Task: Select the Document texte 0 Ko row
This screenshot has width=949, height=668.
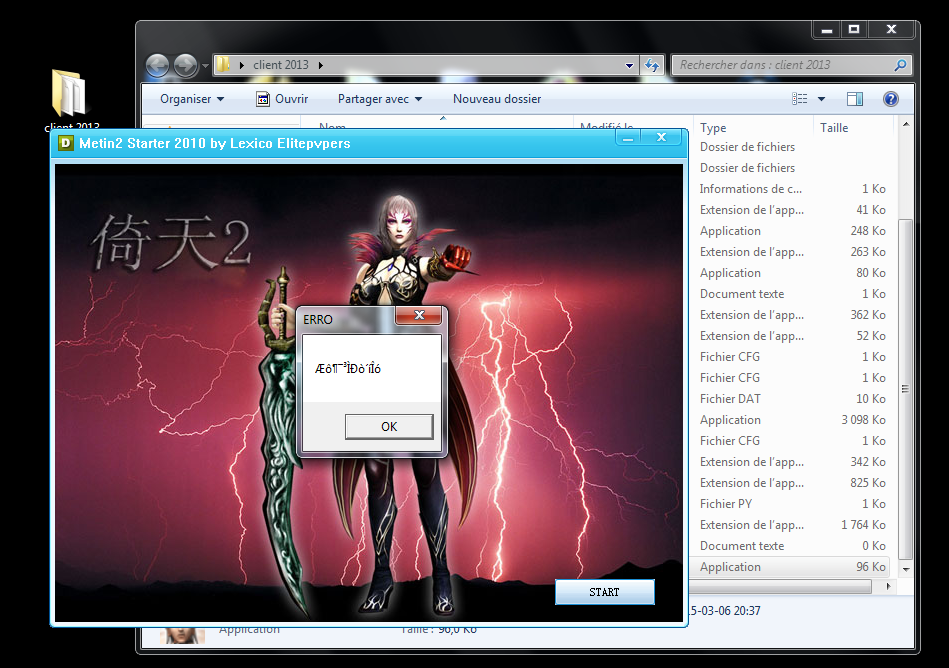Action: (x=790, y=546)
